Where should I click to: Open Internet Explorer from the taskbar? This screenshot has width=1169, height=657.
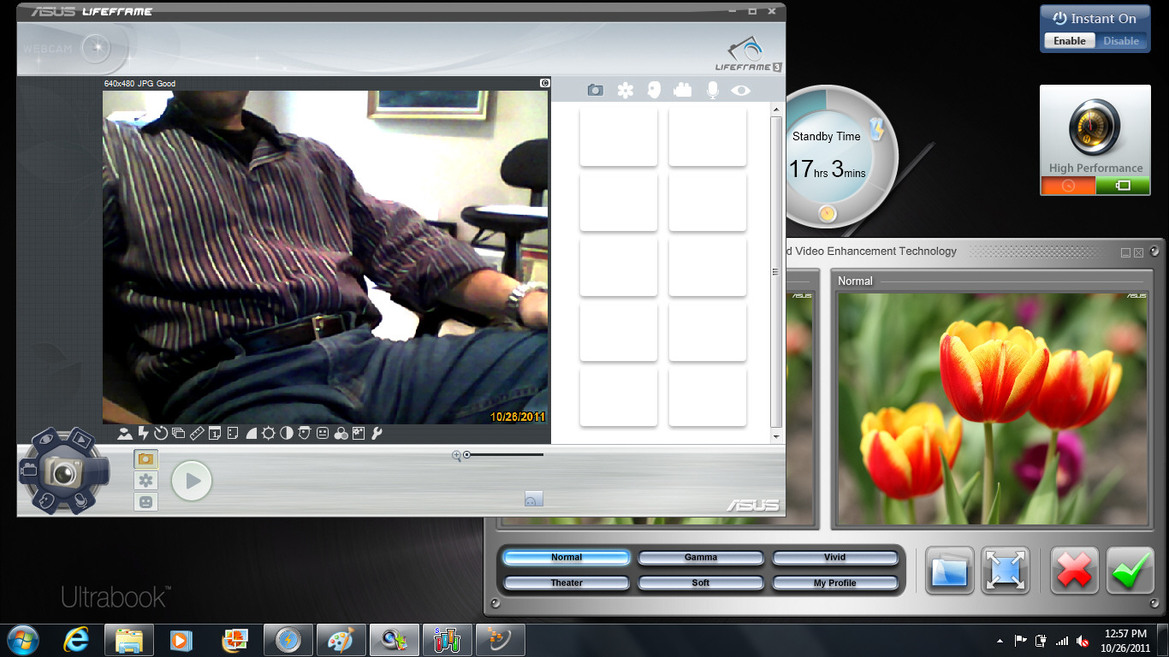(76, 640)
